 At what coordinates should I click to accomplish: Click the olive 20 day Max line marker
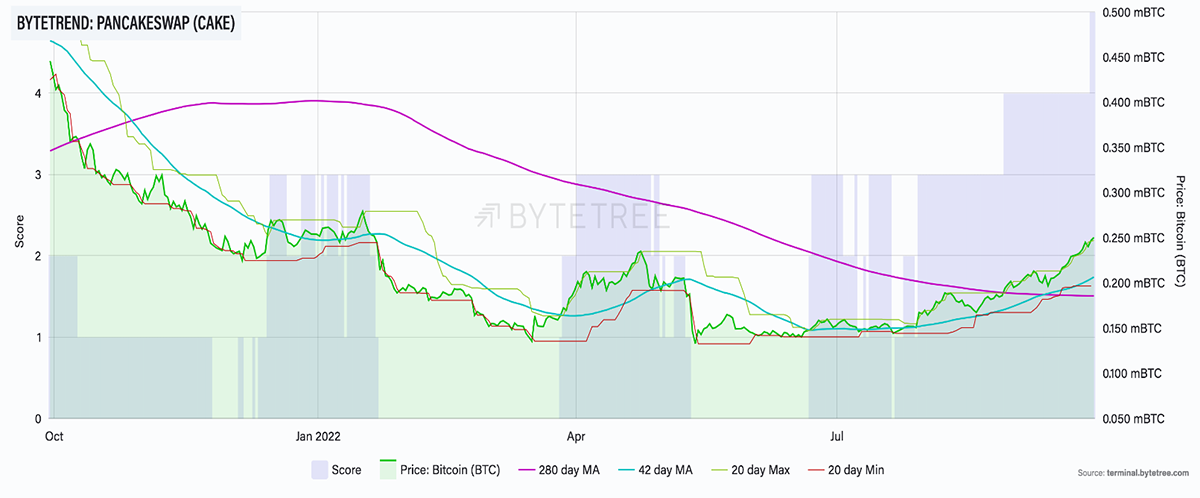tap(719, 469)
